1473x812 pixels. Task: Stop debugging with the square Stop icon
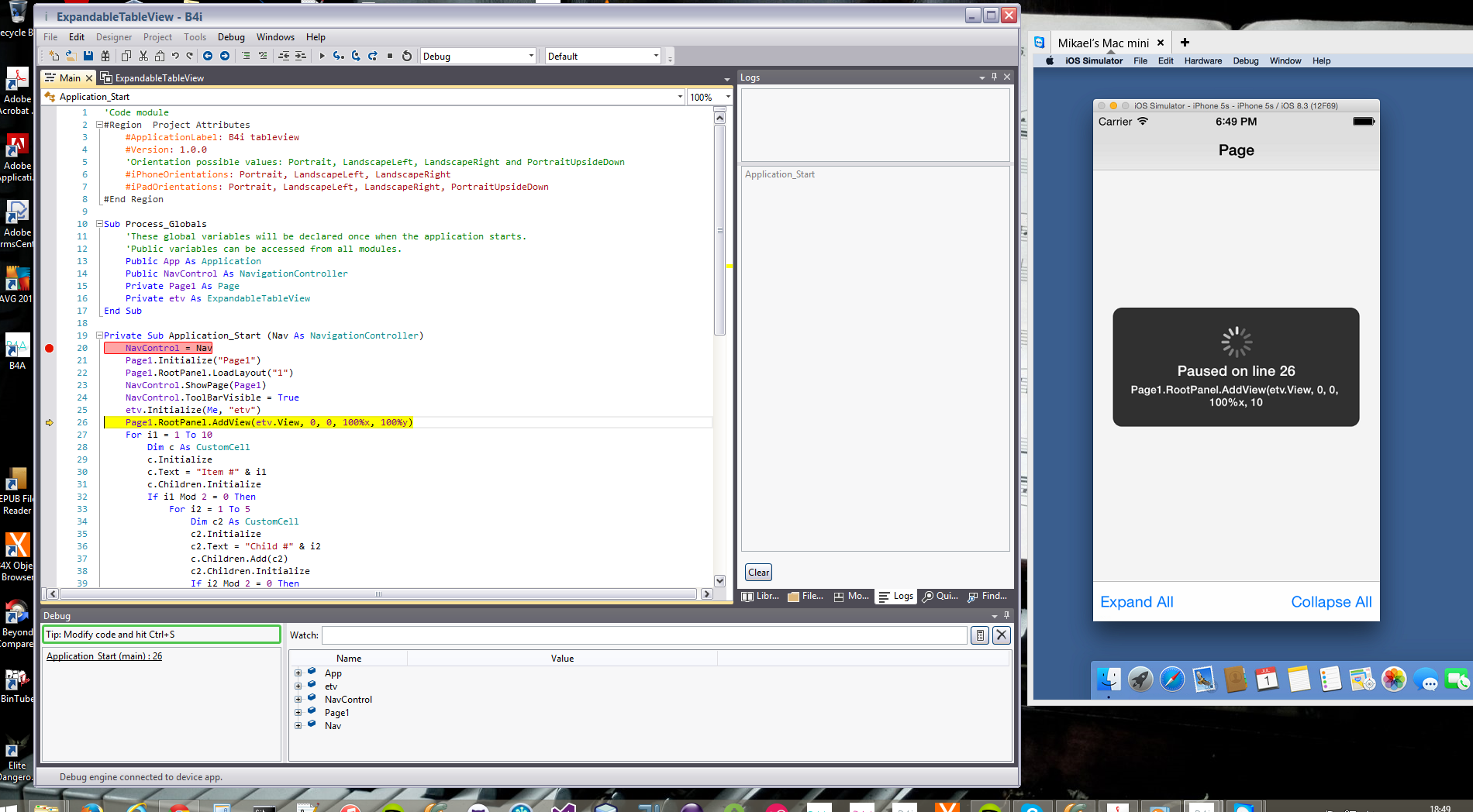pyautogui.click(x=390, y=56)
